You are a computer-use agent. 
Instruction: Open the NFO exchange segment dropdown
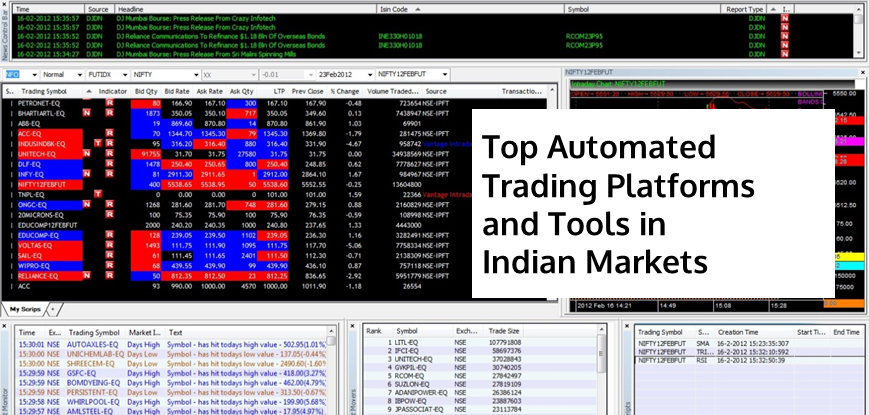34,75
